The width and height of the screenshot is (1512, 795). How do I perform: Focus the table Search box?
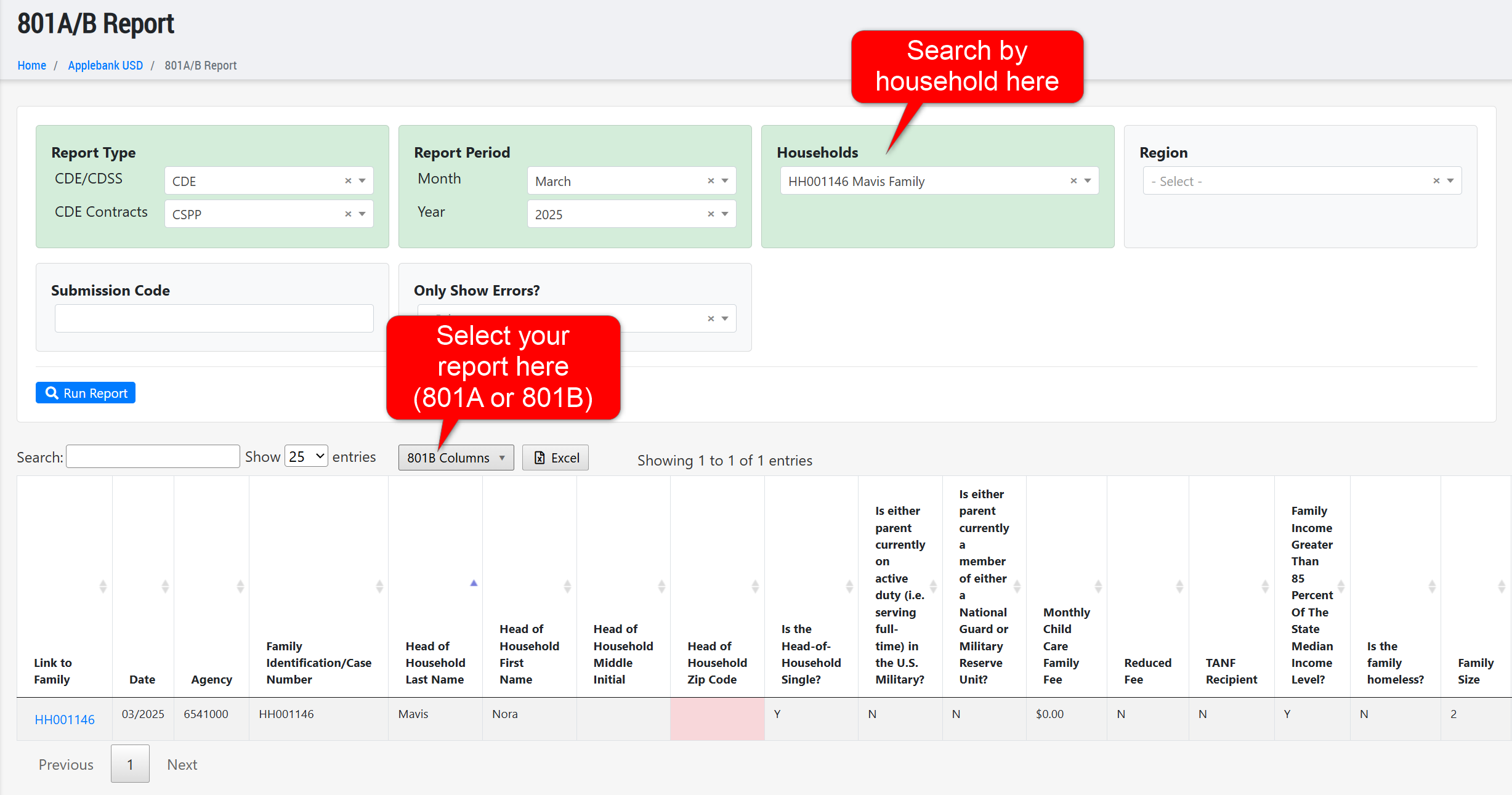coord(153,457)
